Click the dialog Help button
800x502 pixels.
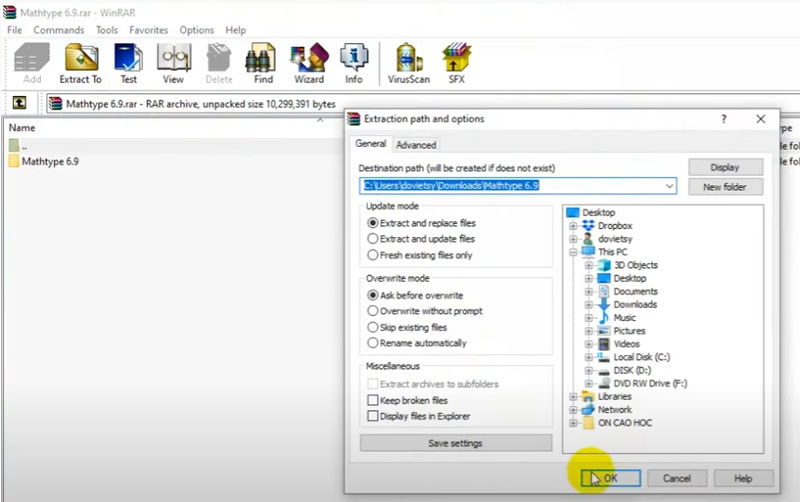coord(743,479)
